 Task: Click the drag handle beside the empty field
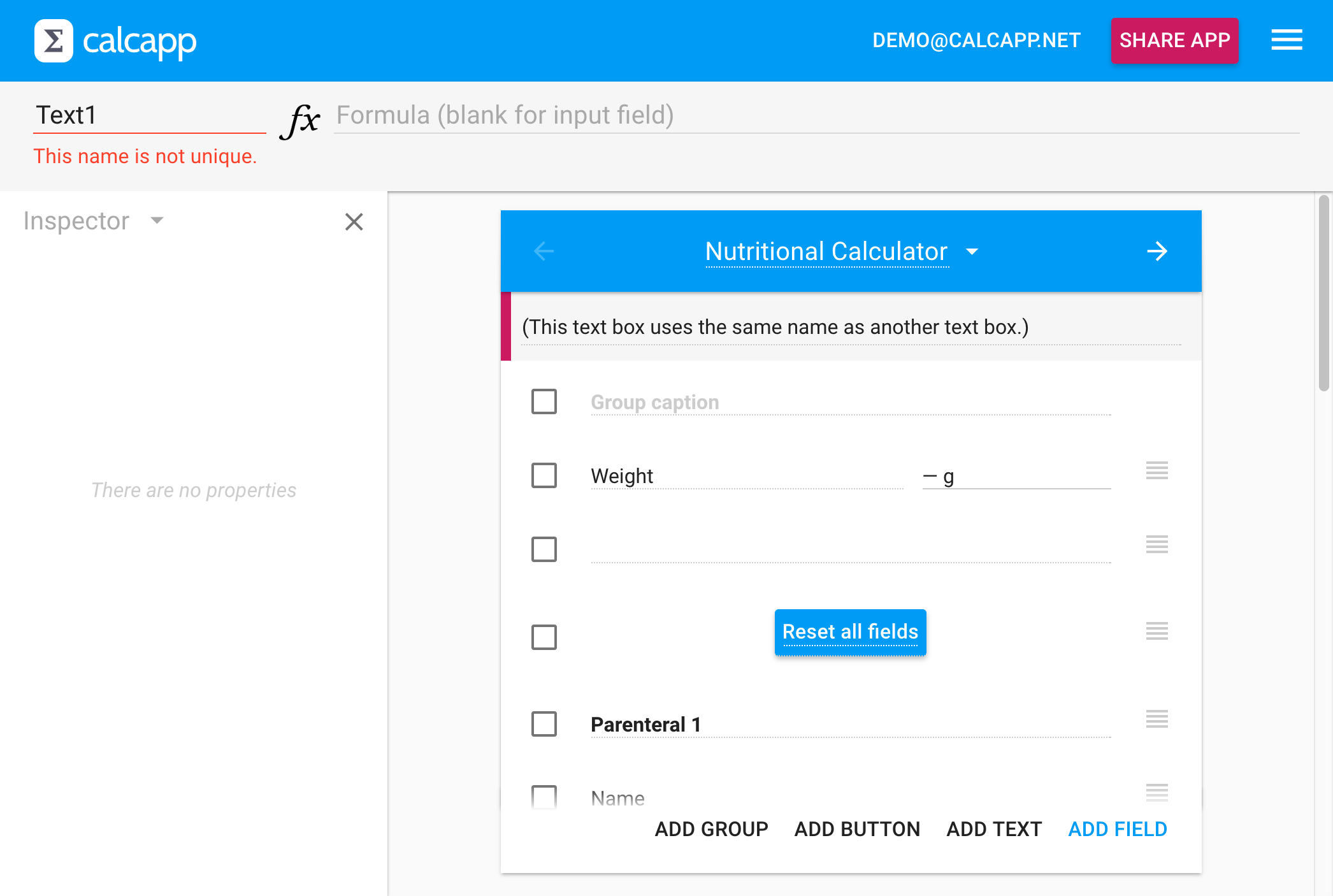coord(1156,544)
